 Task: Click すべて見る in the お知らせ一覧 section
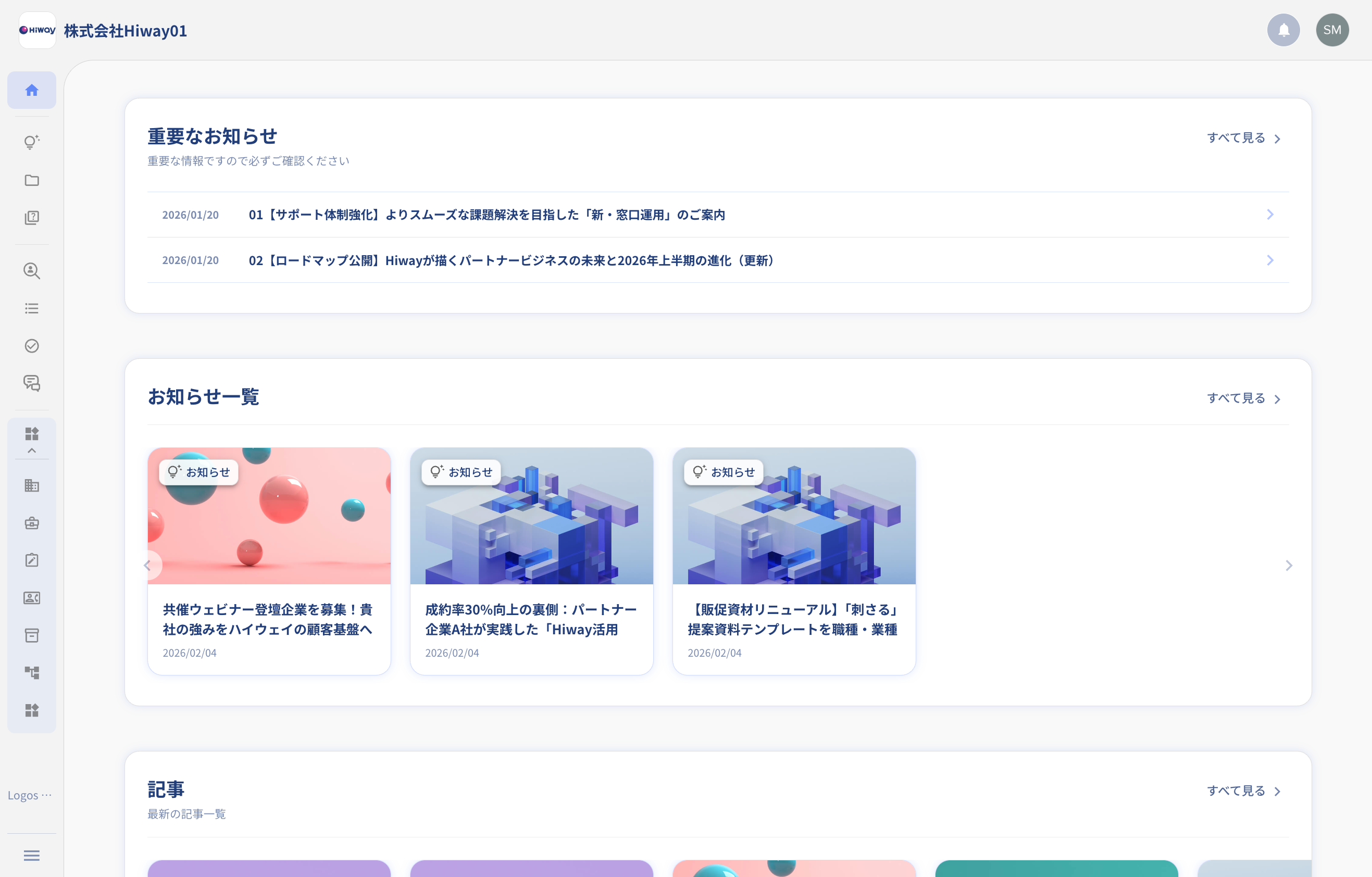1244,398
